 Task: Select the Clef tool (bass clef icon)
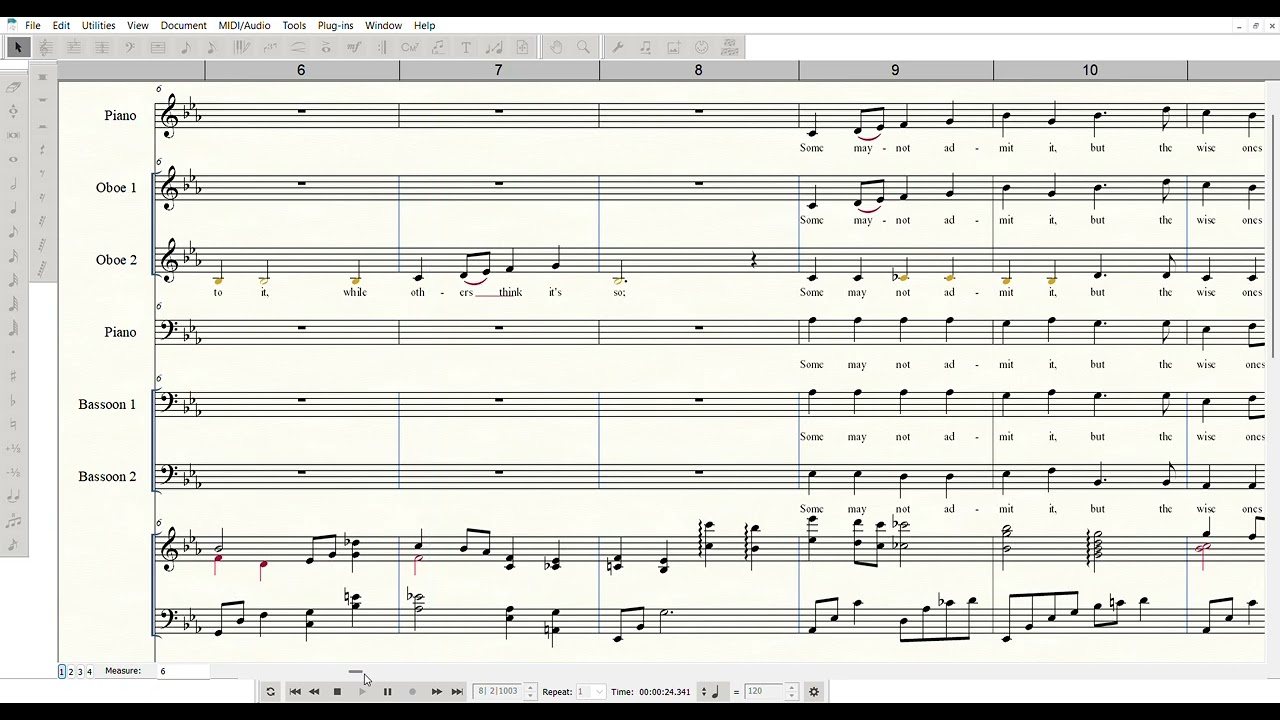point(129,47)
